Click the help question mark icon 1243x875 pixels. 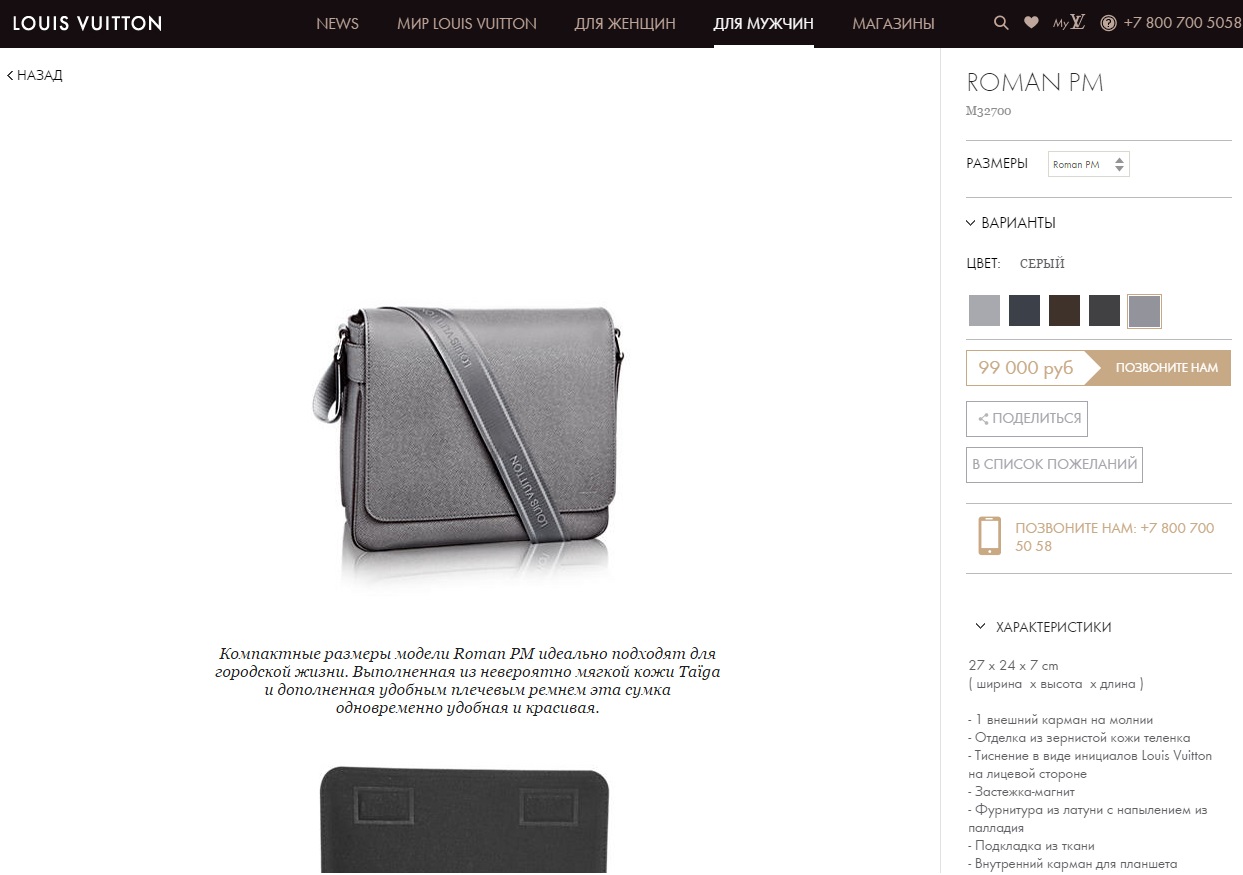(1108, 23)
